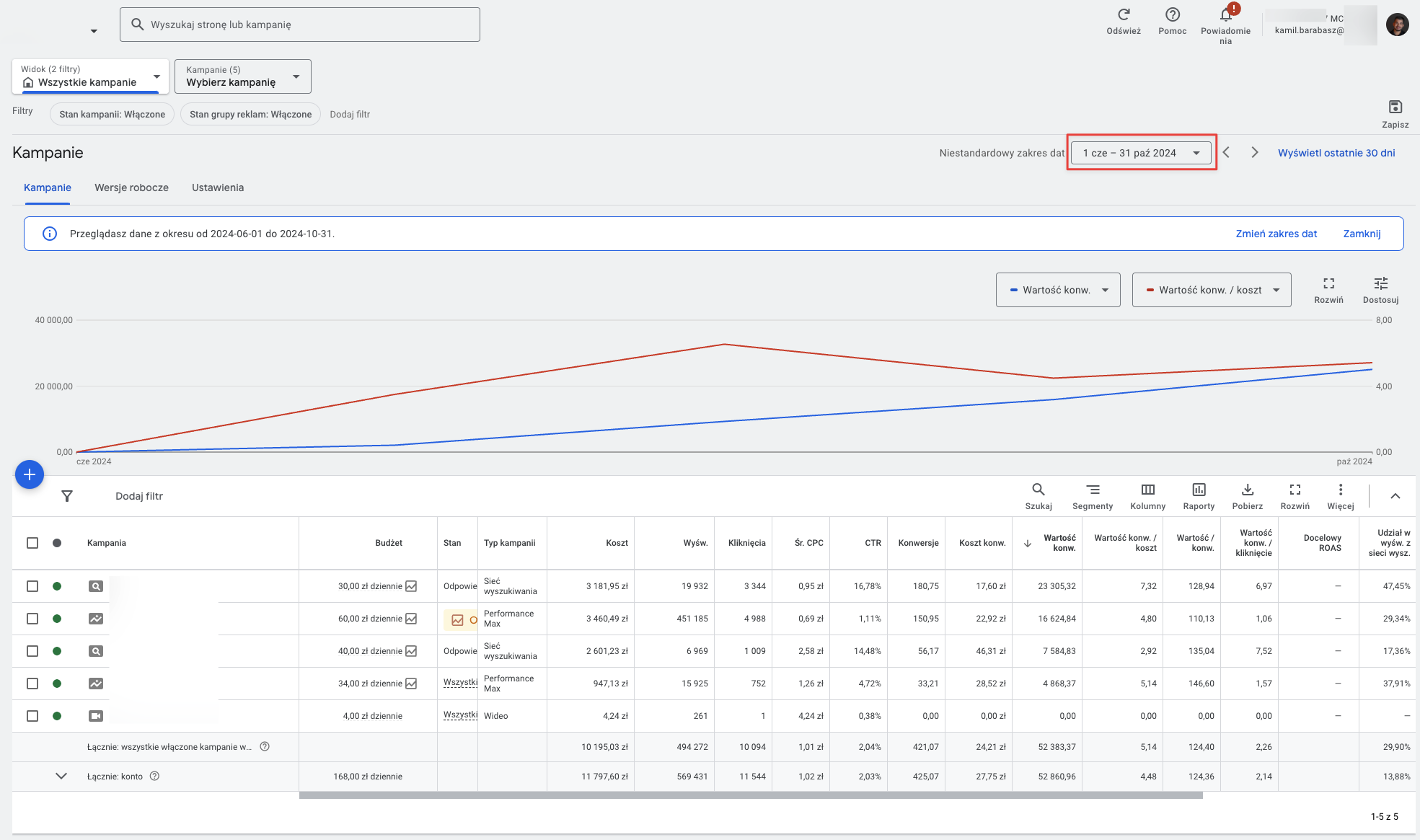
Task: Check the Wideo campaign row checkbox
Action: point(32,716)
